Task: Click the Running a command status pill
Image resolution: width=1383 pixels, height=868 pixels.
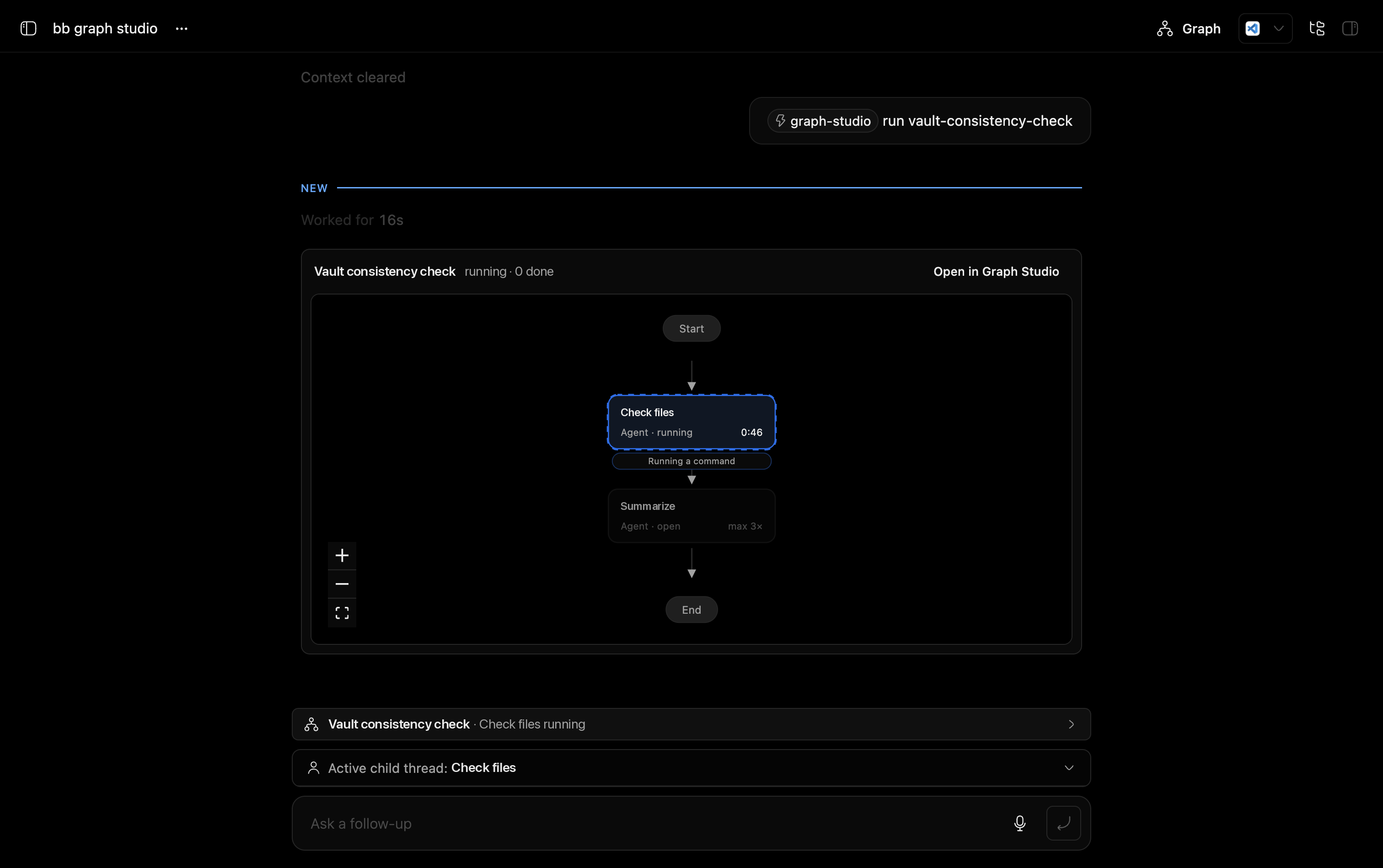Action: point(691,461)
